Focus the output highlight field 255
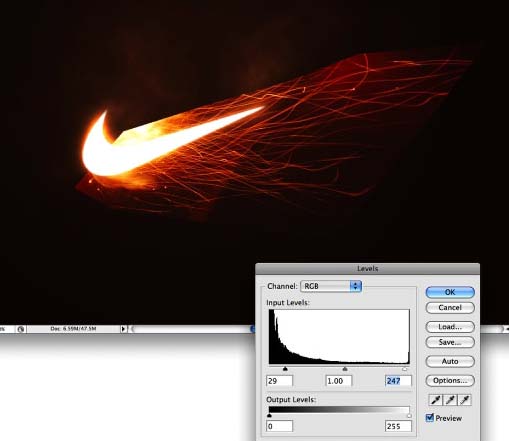 (x=398, y=426)
